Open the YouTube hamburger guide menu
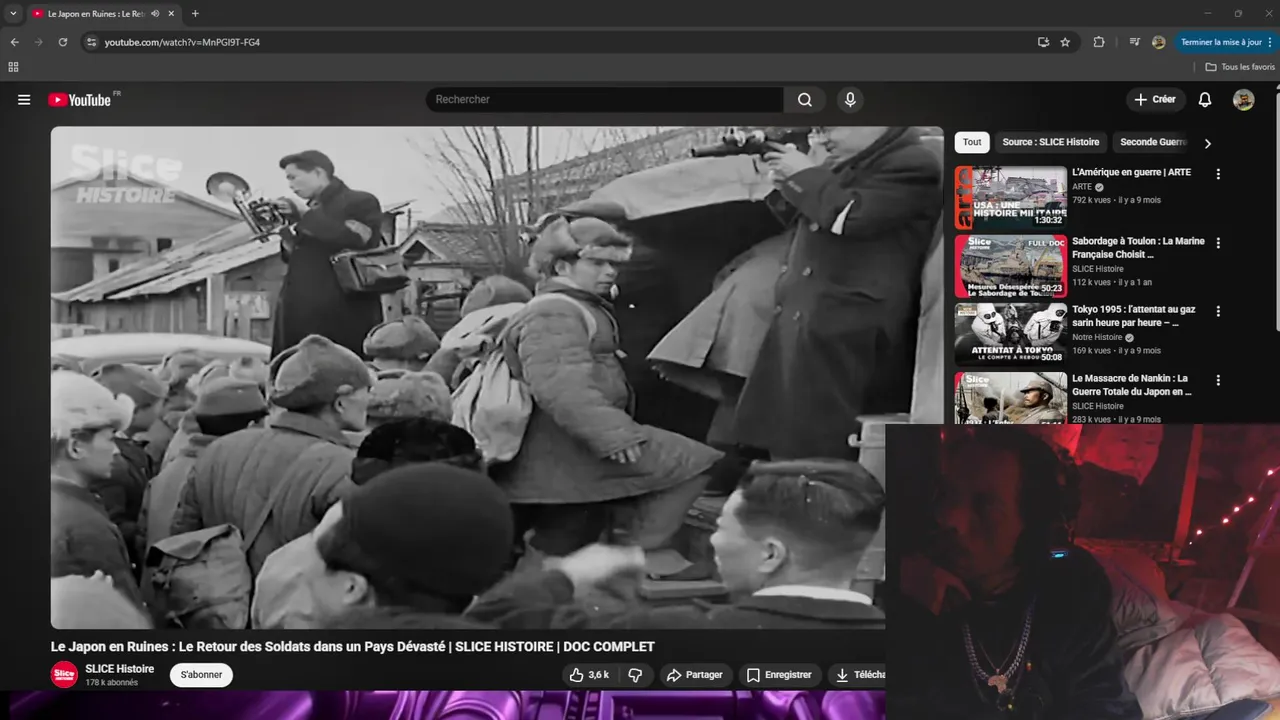This screenshot has width=1280, height=720. tap(24, 100)
